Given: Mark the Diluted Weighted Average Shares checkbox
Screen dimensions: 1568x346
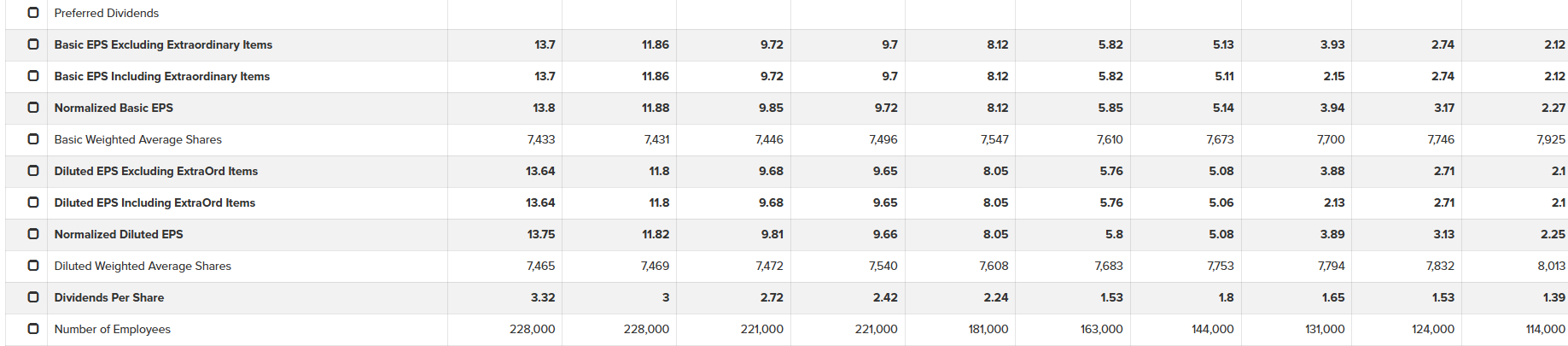Looking at the screenshot, I should (x=33, y=266).
